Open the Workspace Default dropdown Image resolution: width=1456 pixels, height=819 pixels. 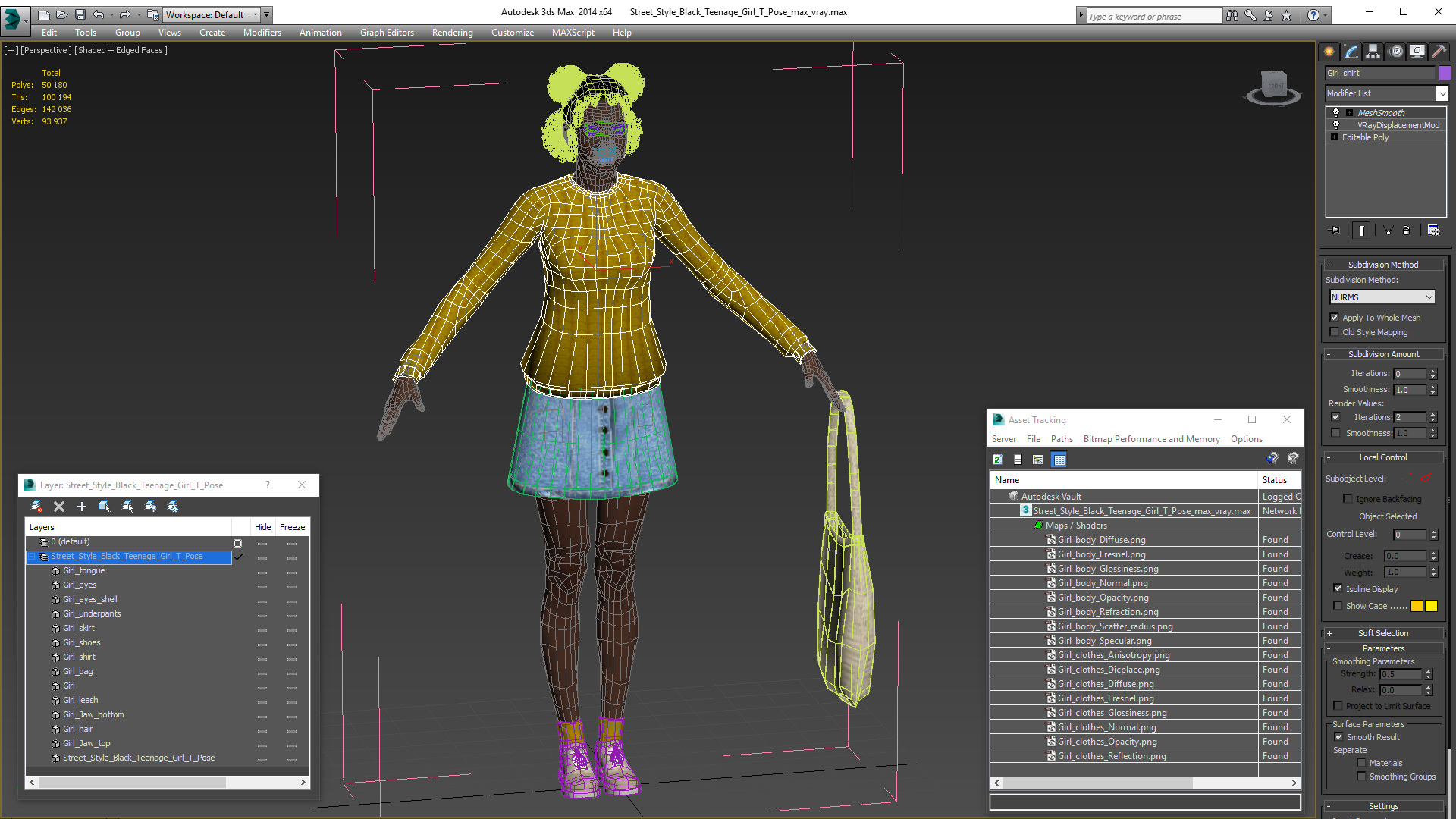click(x=212, y=14)
